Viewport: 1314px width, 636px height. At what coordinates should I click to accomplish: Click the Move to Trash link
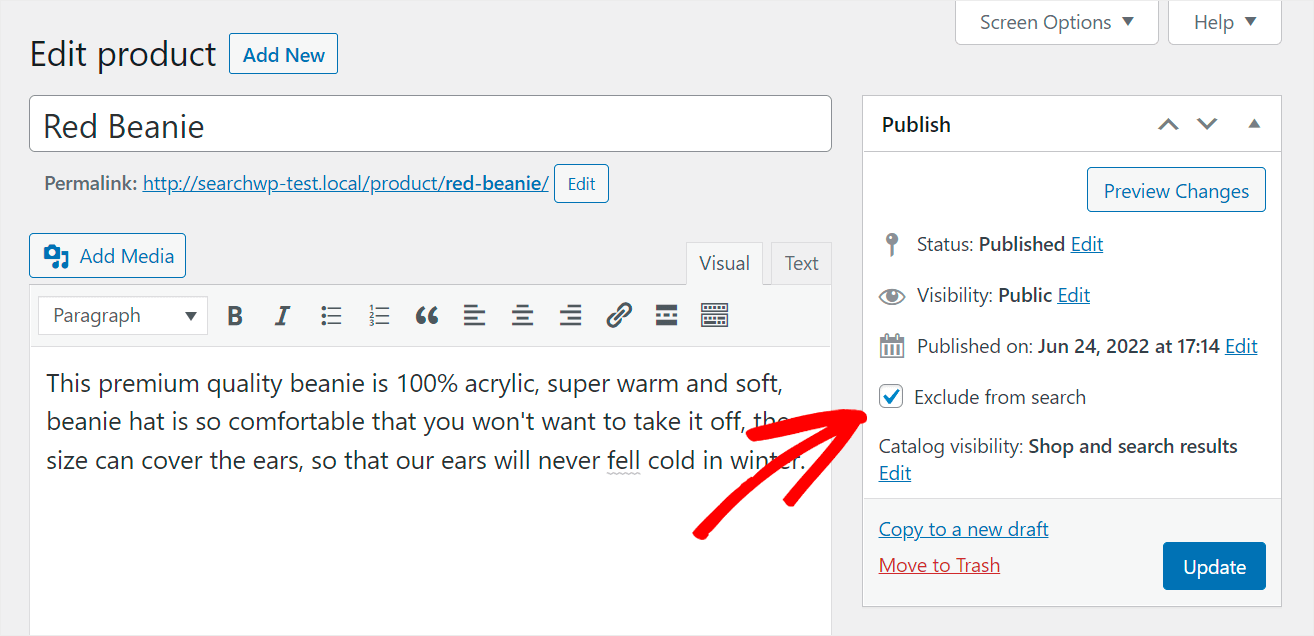[x=939, y=566]
